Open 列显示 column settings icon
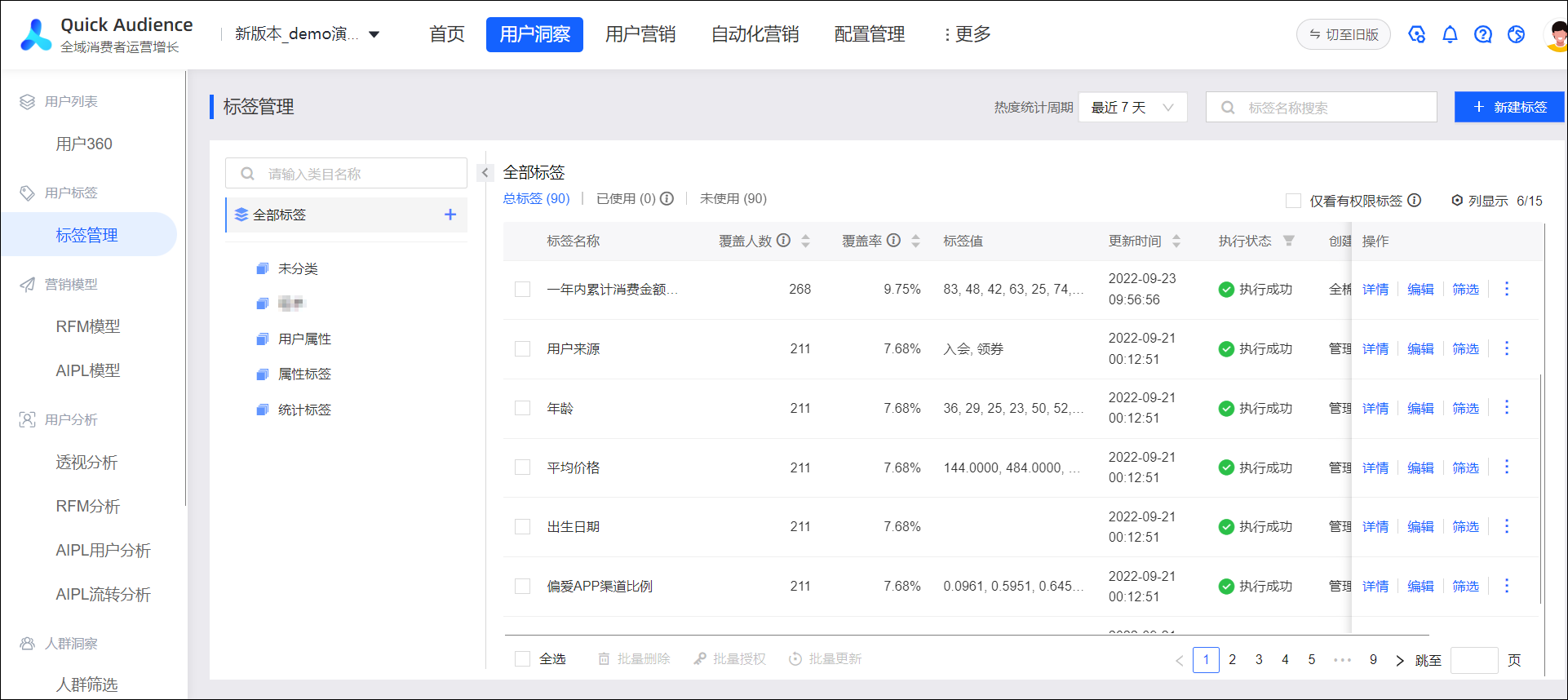1568x700 pixels. (1457, 201)
